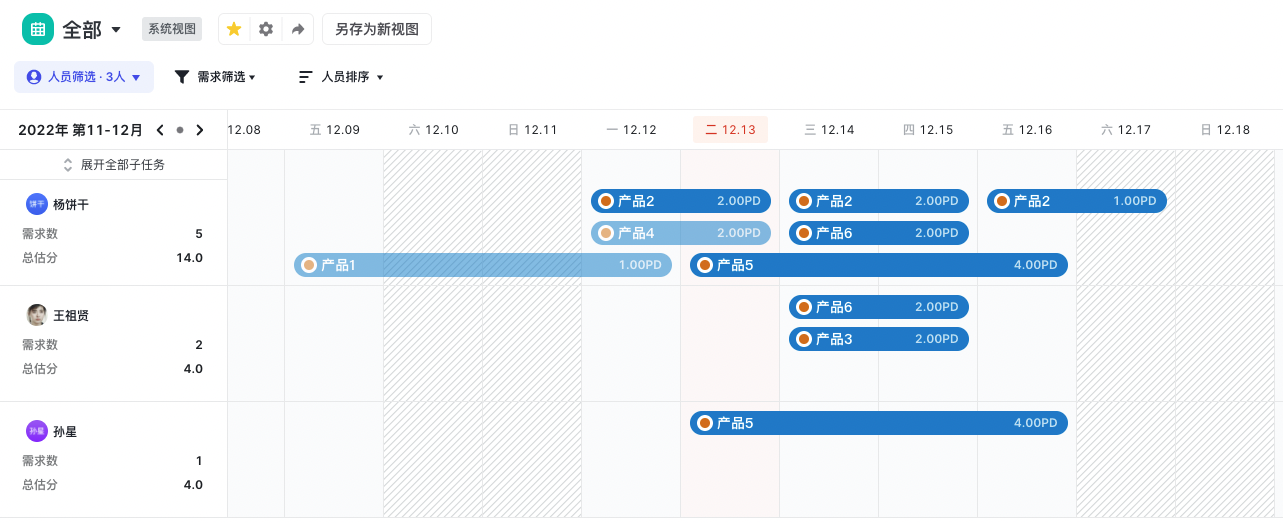Image resolution: width=1283 pixels, height=523 pixels.
Task: Select the highlighted 二 12.13 date header
Action: pos(730,130)
